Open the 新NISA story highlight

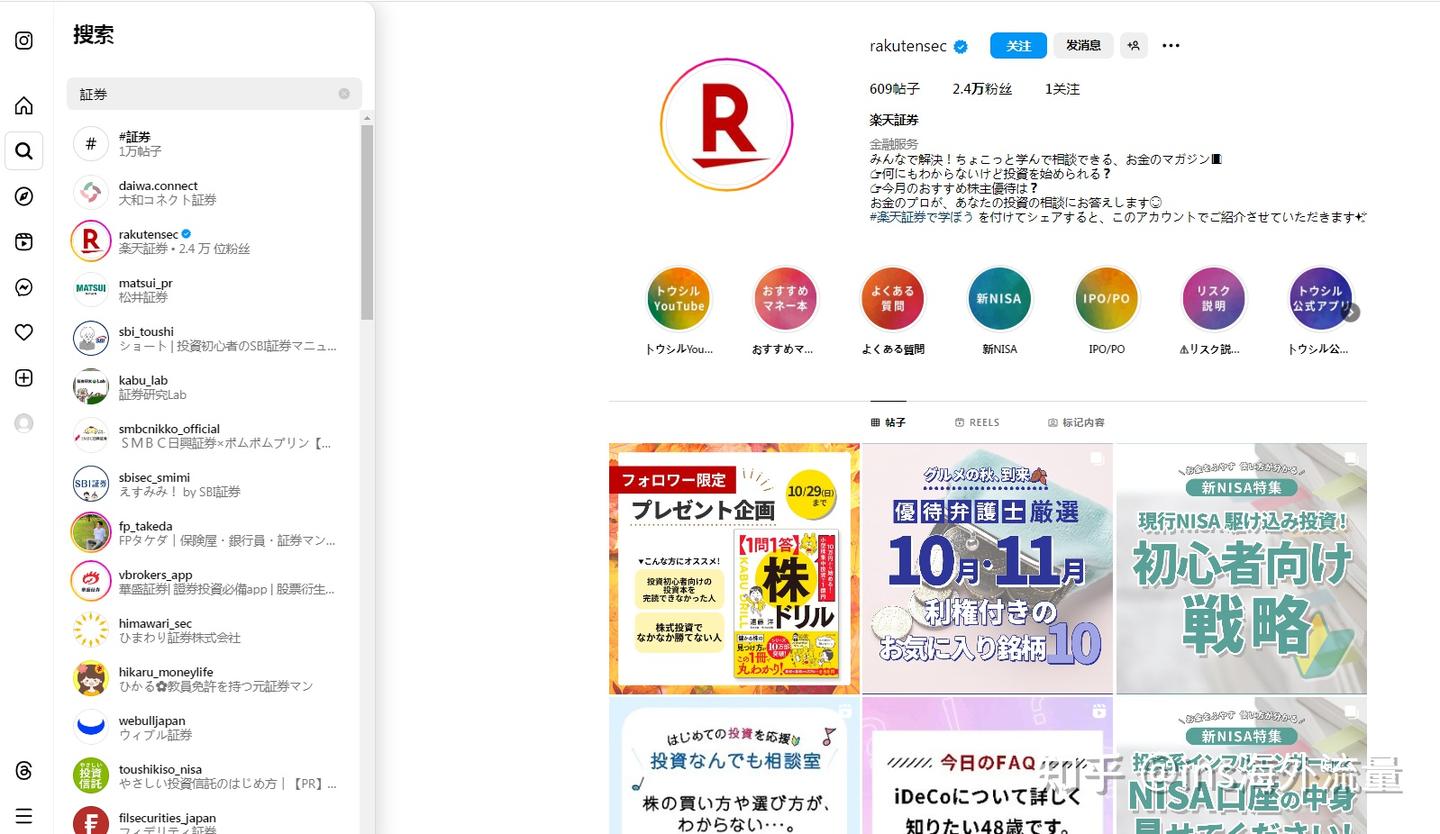(x=999, y=298)
